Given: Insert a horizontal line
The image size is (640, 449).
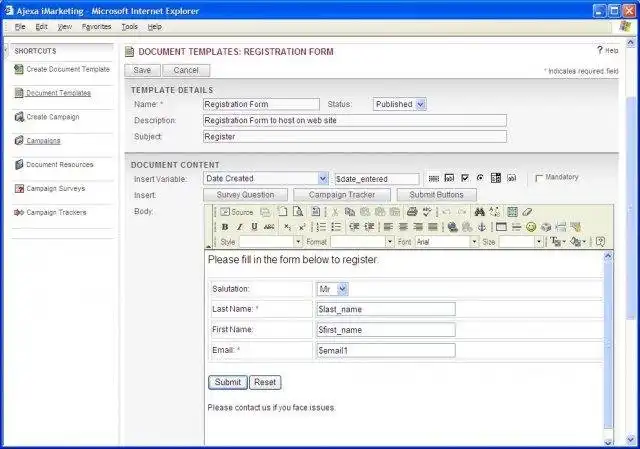Looking at the screenshot, I should tap(516, 227).
